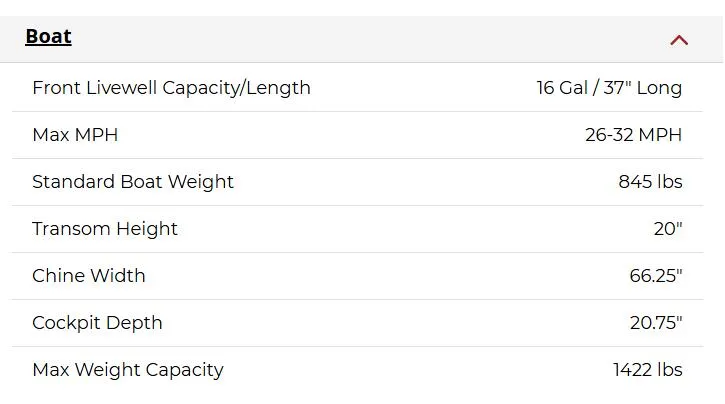Select the 26-32 MPH value

tap(633, 135)
